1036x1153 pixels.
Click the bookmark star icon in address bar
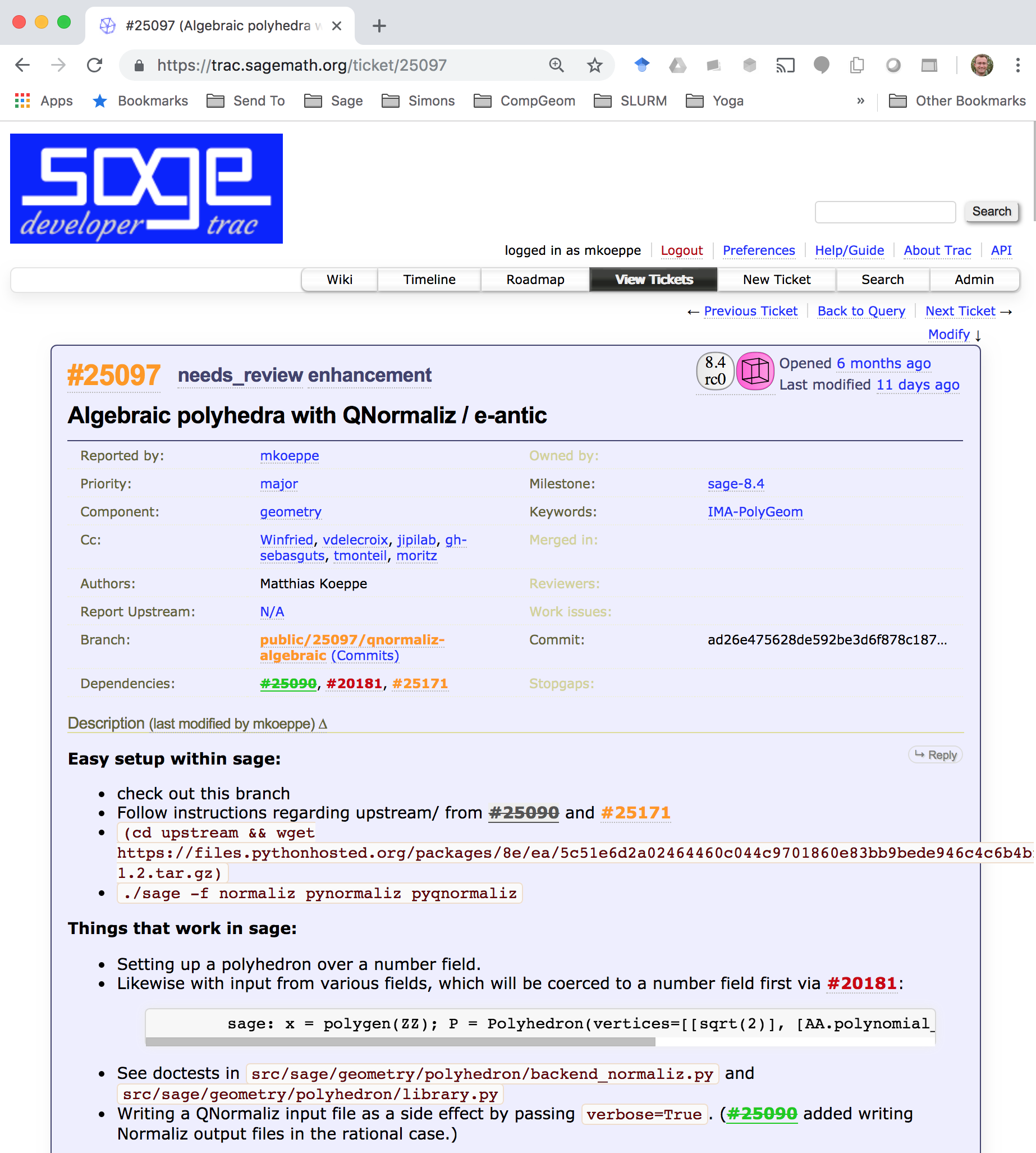[594, 66]
